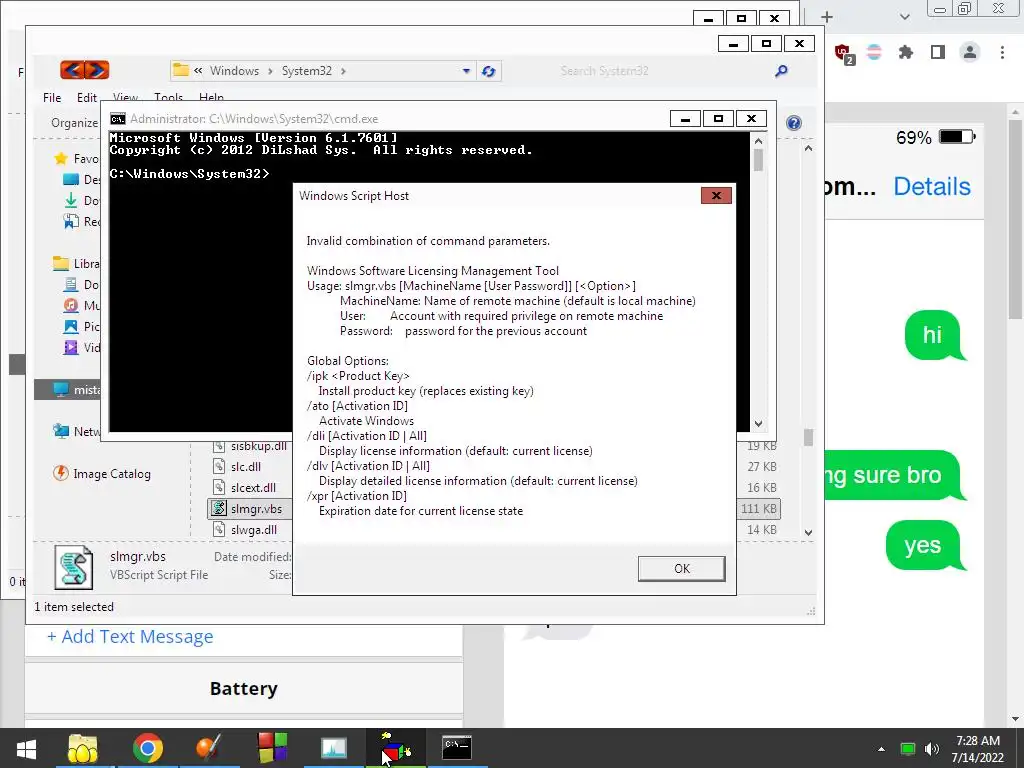Click the cmd.exe title bar icon
The height and width of the screenshot is (768, 1024).
pos(118,119)
